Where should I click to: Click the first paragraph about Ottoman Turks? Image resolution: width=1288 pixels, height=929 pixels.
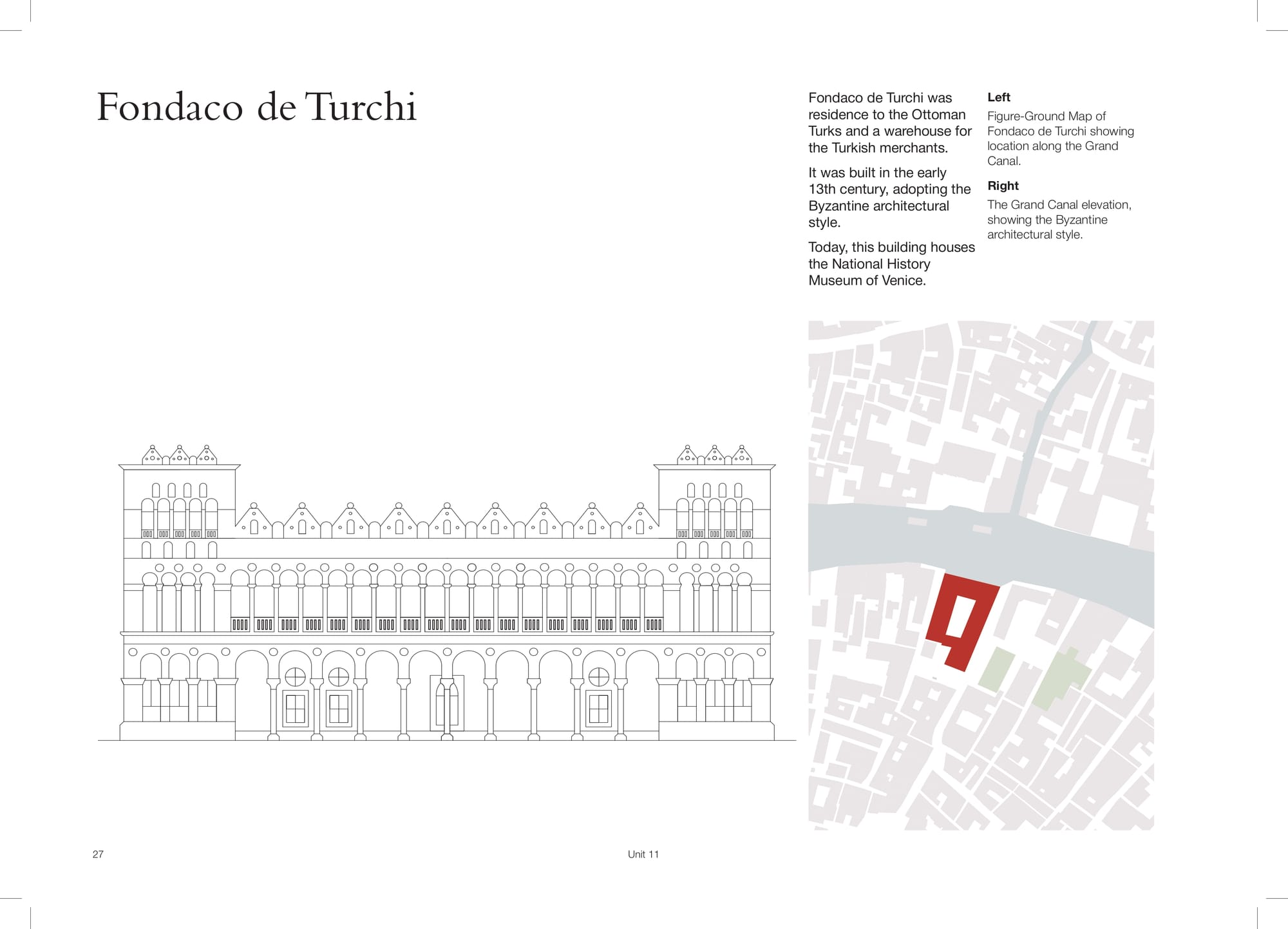889,122
